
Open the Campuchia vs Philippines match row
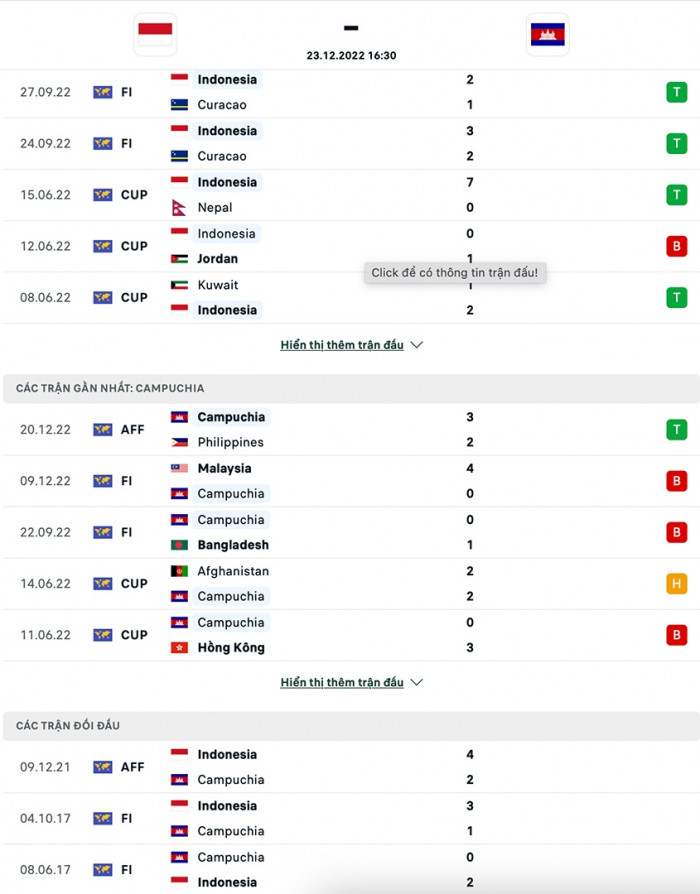click(350, 430)
